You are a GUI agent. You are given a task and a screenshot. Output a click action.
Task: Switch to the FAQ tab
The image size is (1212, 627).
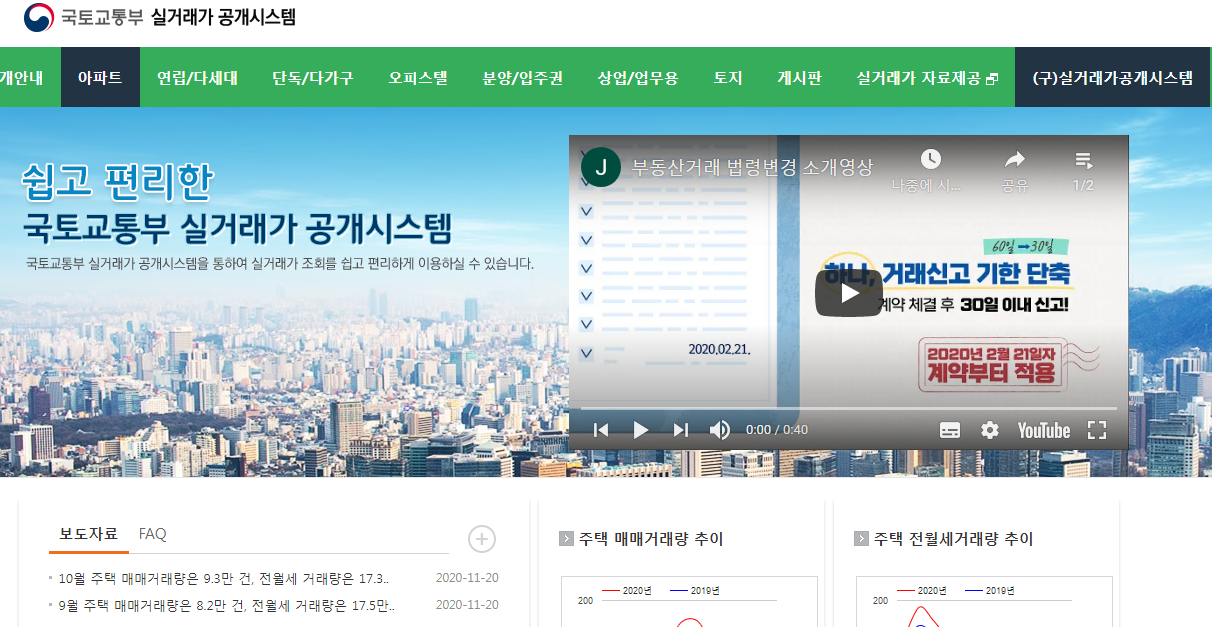[153, 534]
